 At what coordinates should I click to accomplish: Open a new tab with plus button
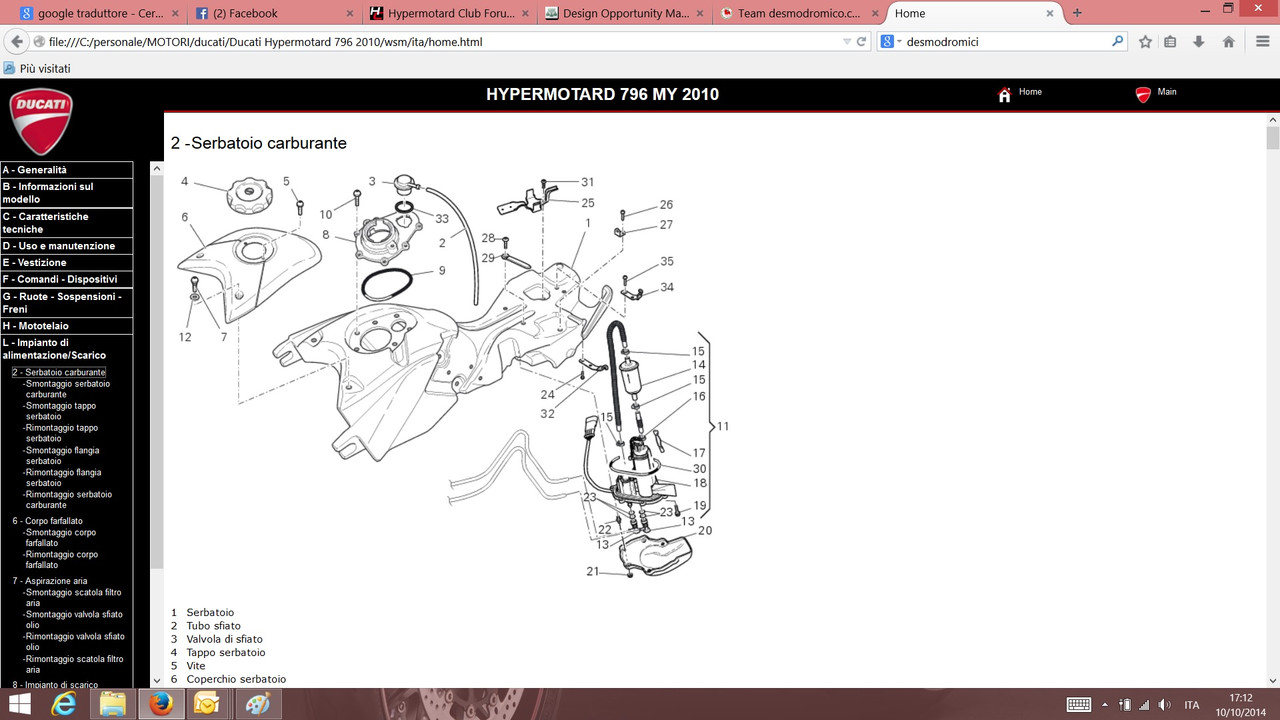(x=1077, y=13)
